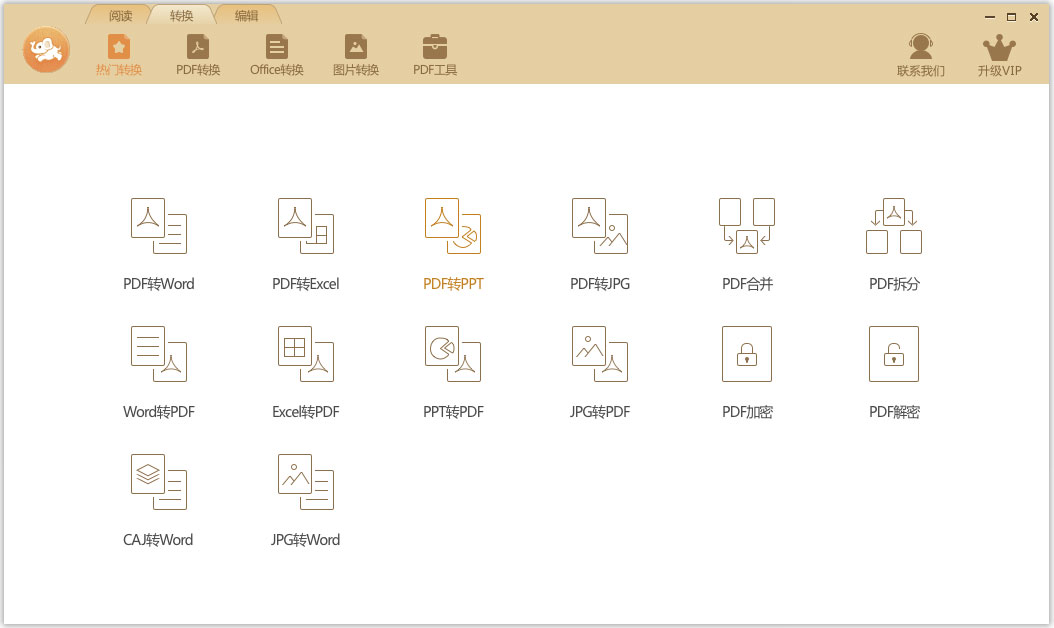Open the Excel转PDF tool
Image resolution: width=1054 pixels, height=628 pixels.
(x=306, y=354)
